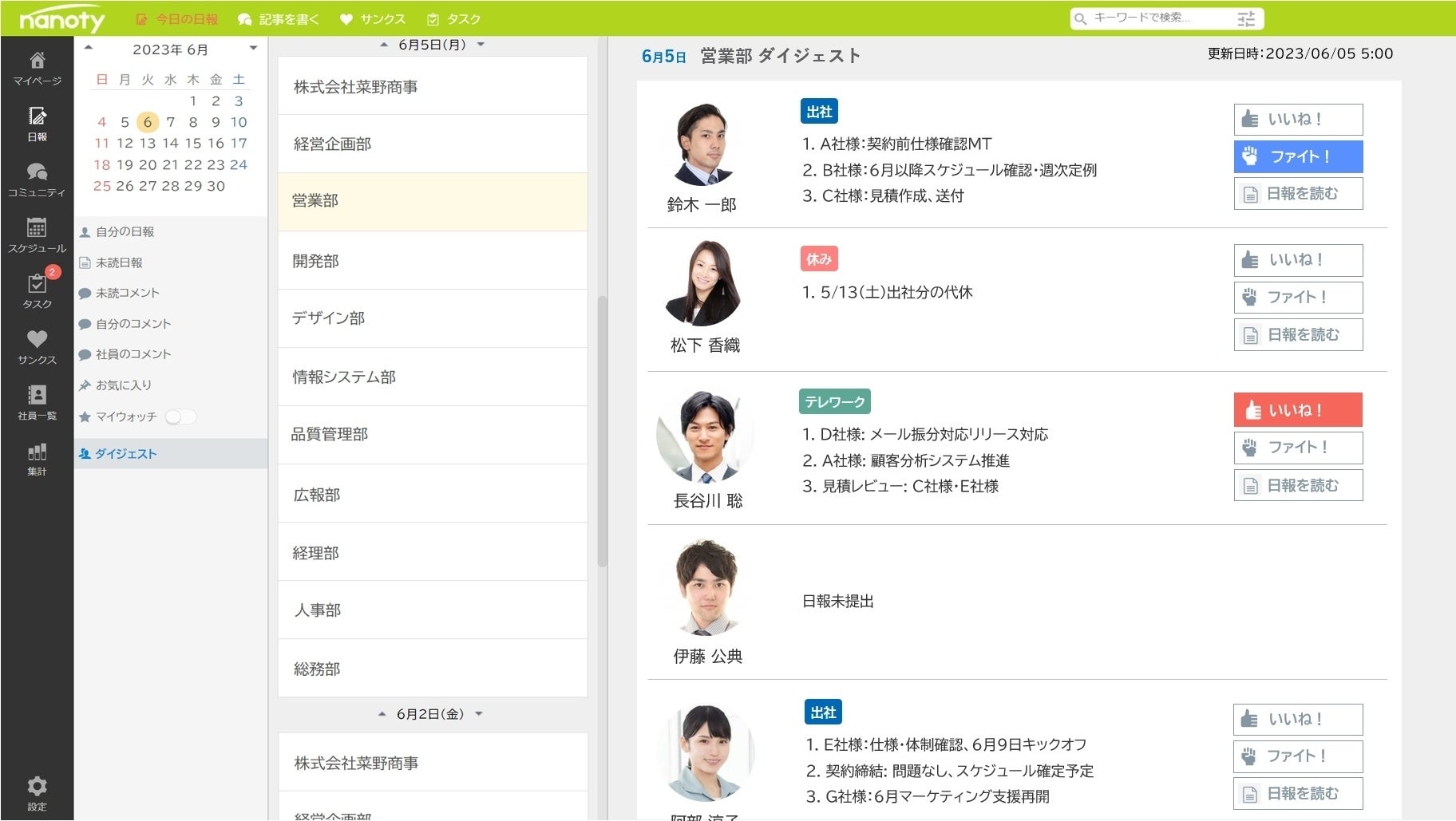
Task: Open search filter options next to search box
Action: pyautogui.click(x=1245, y=18)
